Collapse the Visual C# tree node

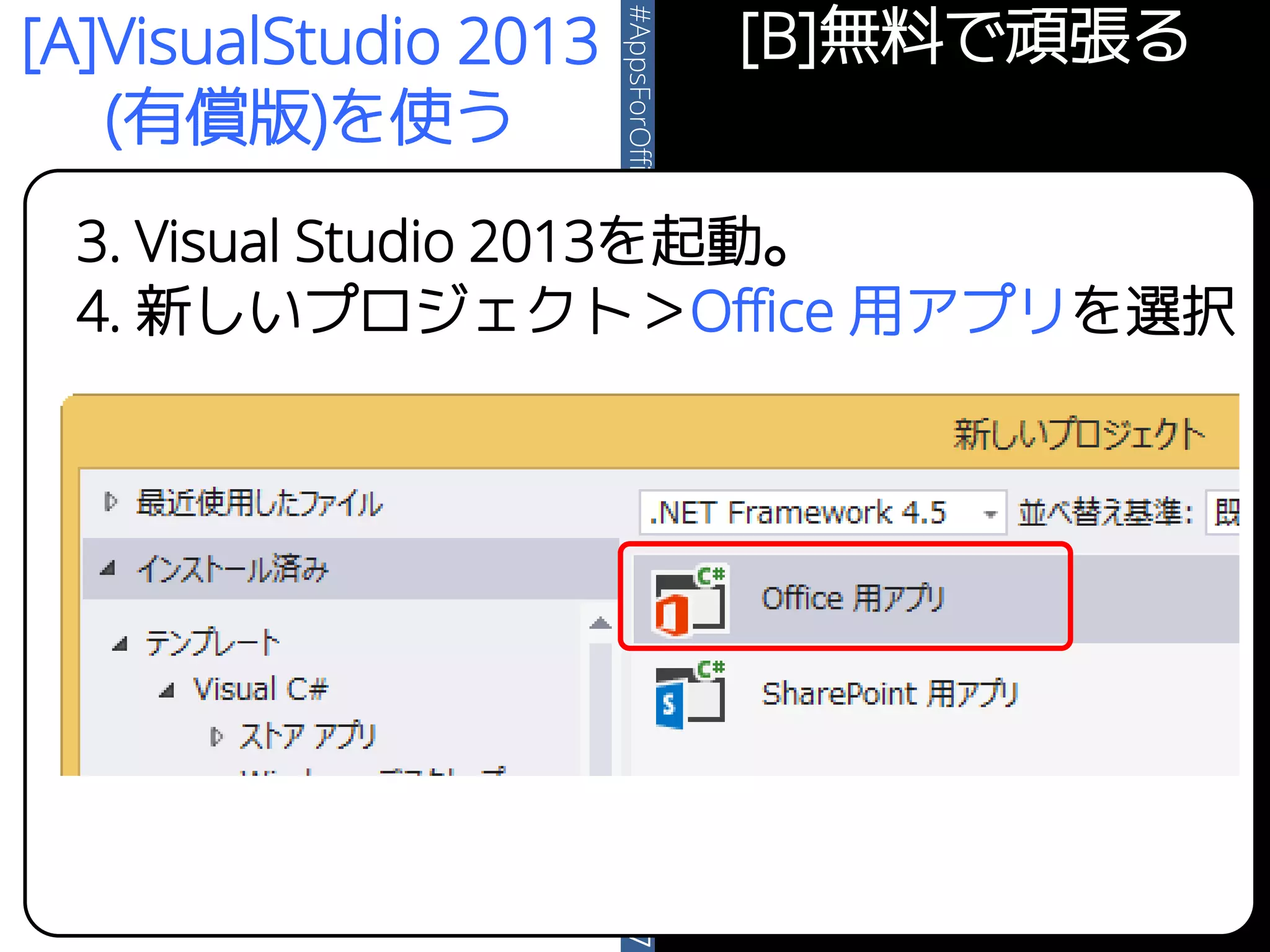coord(167,690)
